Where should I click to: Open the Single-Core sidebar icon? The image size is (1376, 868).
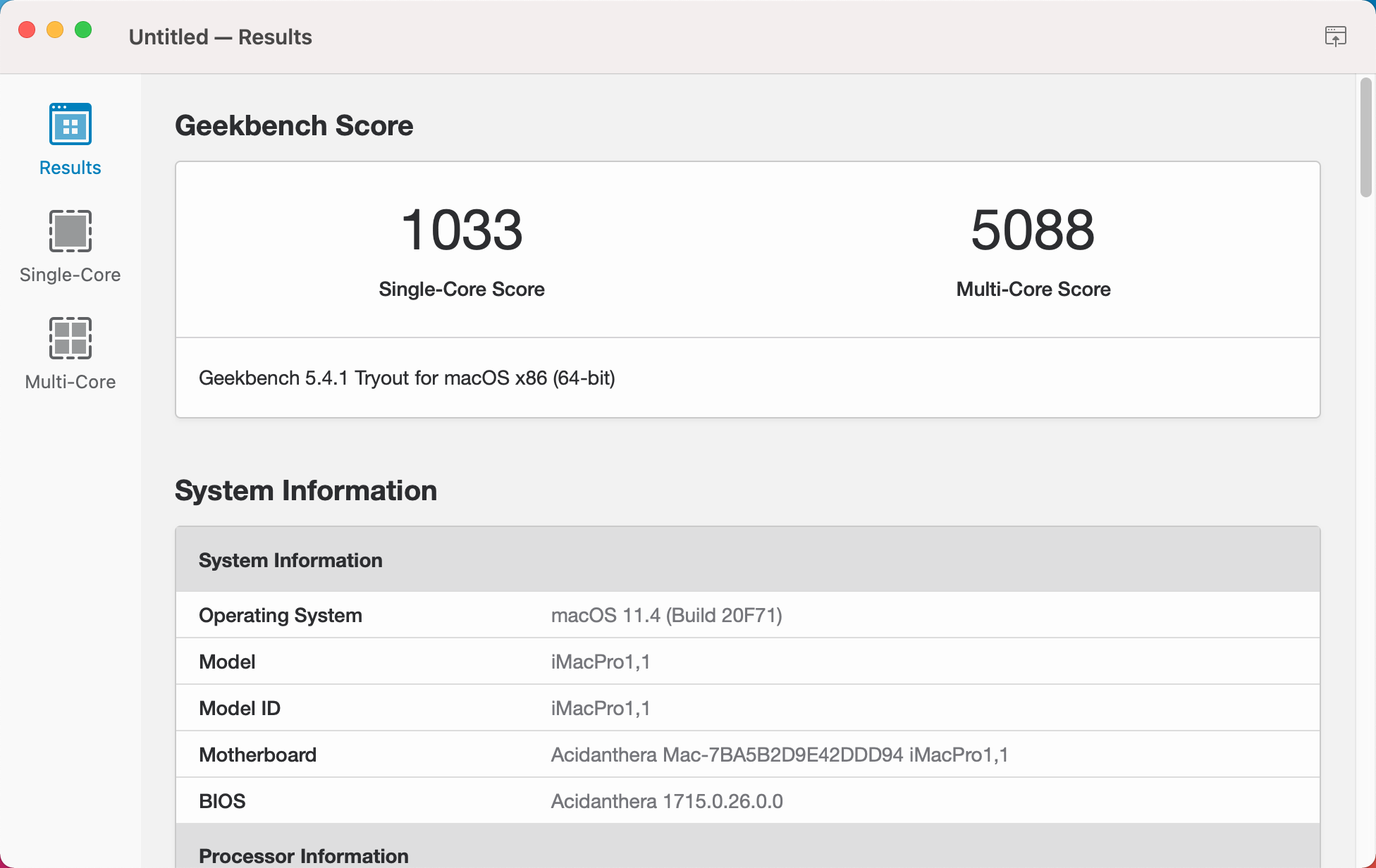point(70,231)
